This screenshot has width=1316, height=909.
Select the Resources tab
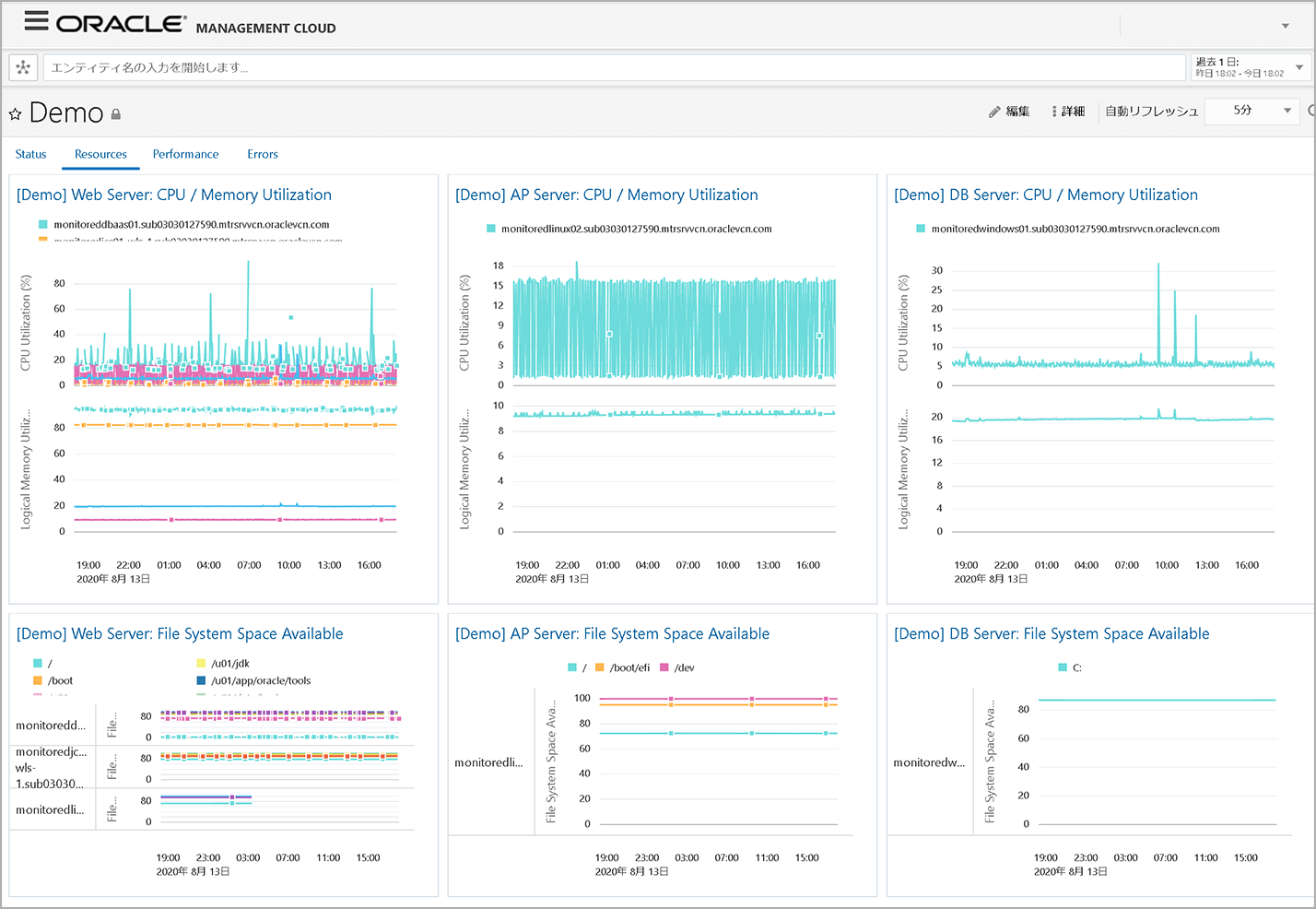coord(100,154)
